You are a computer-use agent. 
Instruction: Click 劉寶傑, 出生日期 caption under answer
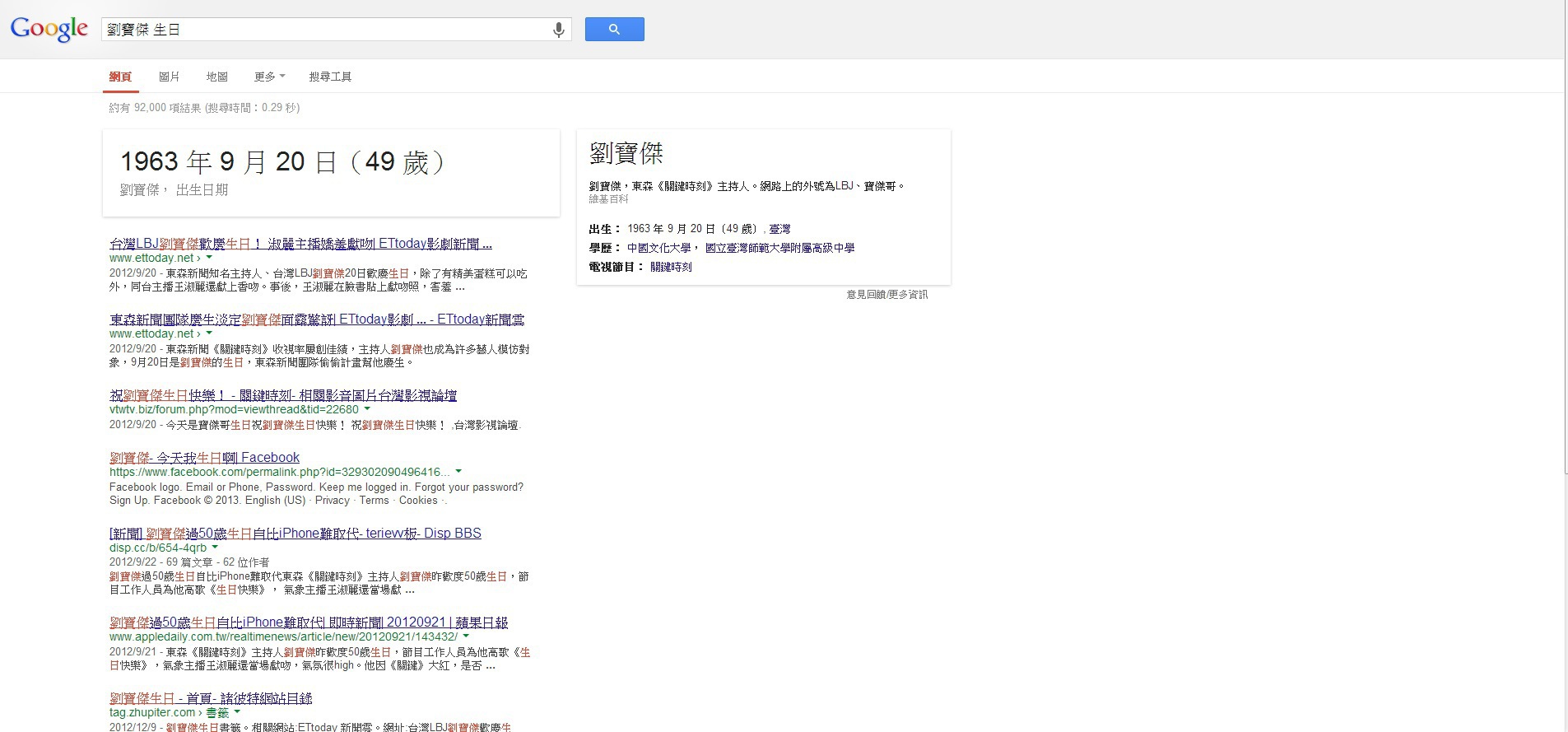174,190
